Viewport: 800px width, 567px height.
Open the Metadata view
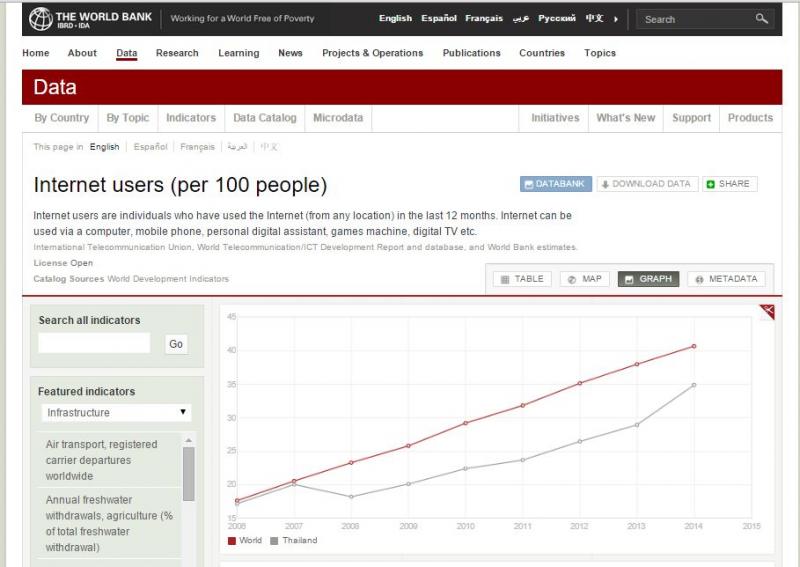pos(726,279)
